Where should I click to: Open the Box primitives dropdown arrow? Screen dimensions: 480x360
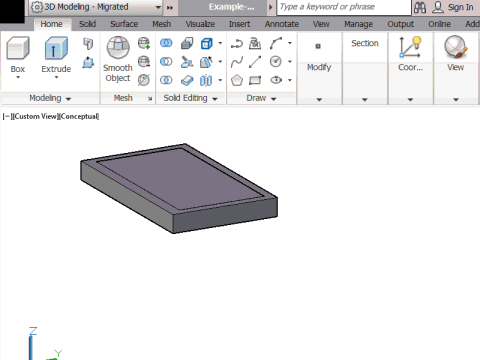(18, 78)
